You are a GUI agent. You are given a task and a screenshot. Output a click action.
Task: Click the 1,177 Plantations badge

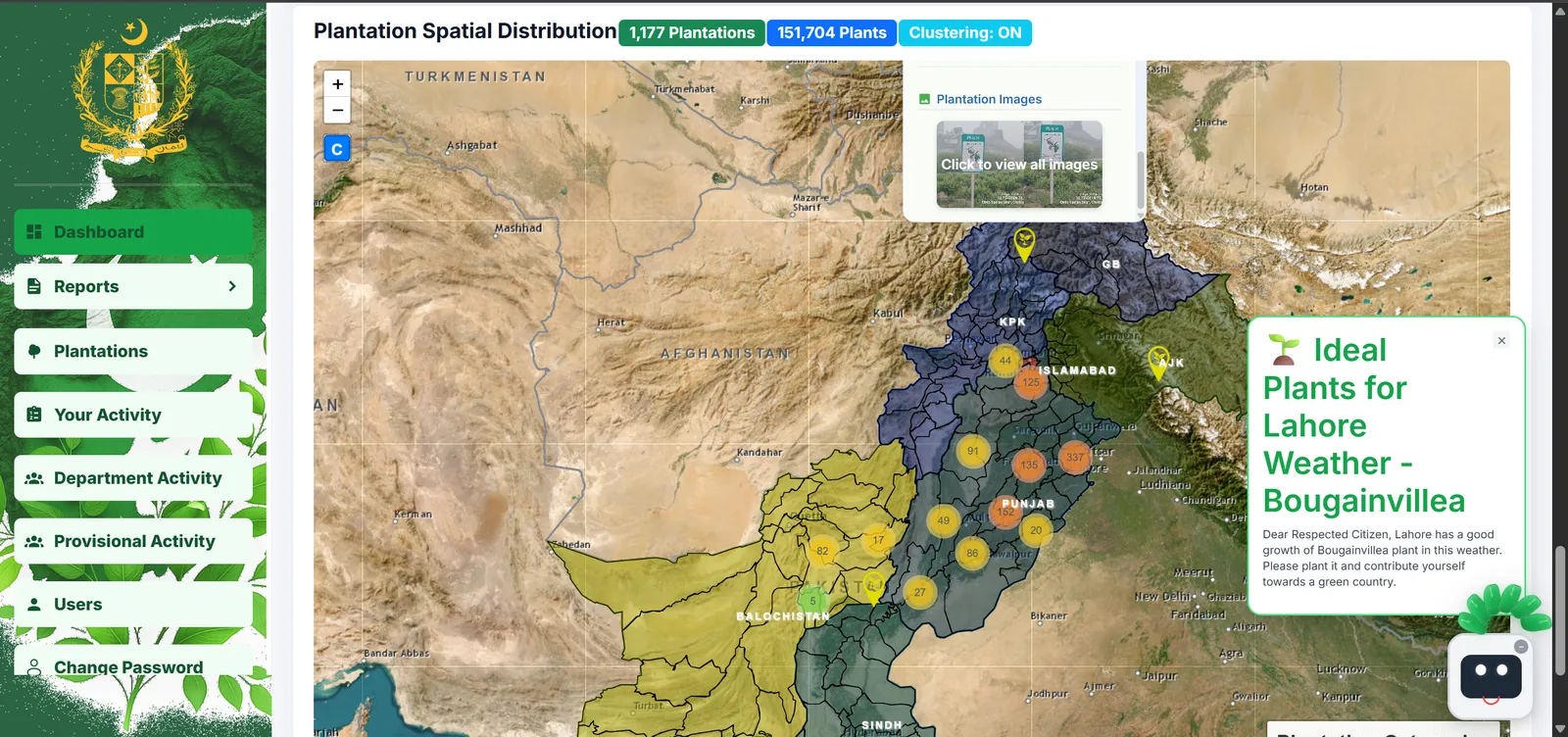pyautogui.click(x=692, y=32)
